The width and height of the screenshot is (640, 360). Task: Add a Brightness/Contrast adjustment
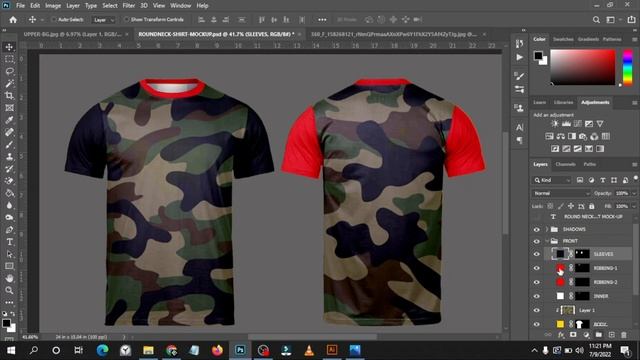tap(555, 124)
